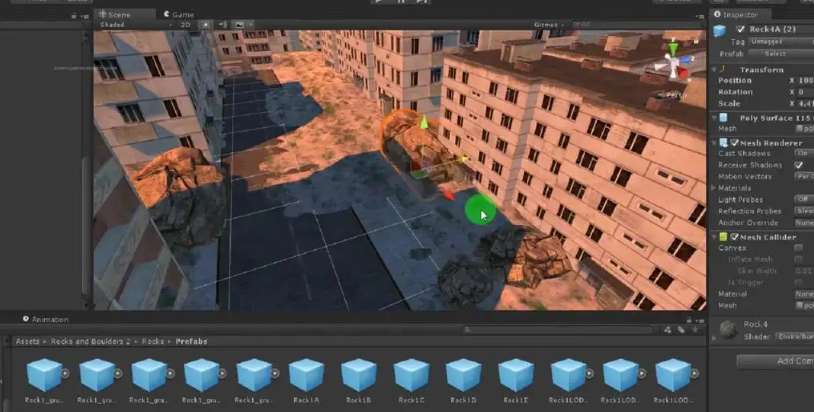Image resolution: width=814 pixels, height=412 pixels.
Task: Toggle the Rock4A (2) active checkbox
Action: [x=741, y=29]
